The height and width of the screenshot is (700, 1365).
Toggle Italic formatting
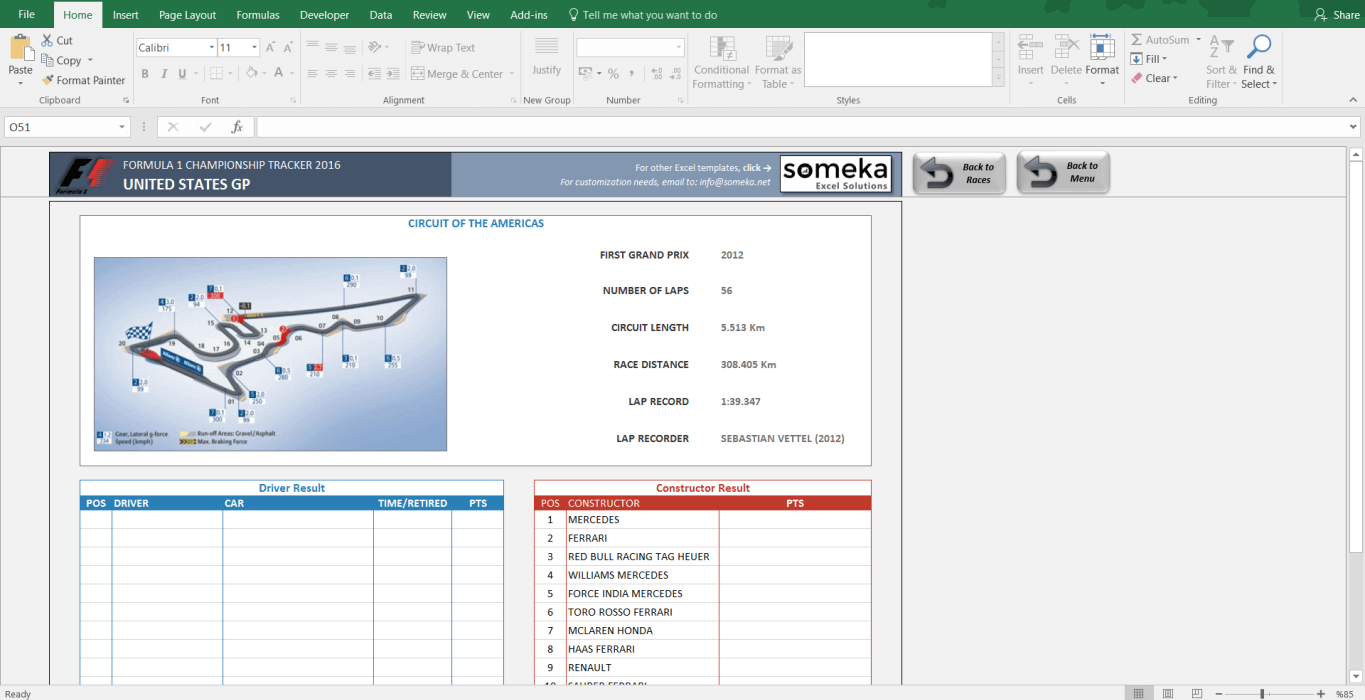pos(163,74)
